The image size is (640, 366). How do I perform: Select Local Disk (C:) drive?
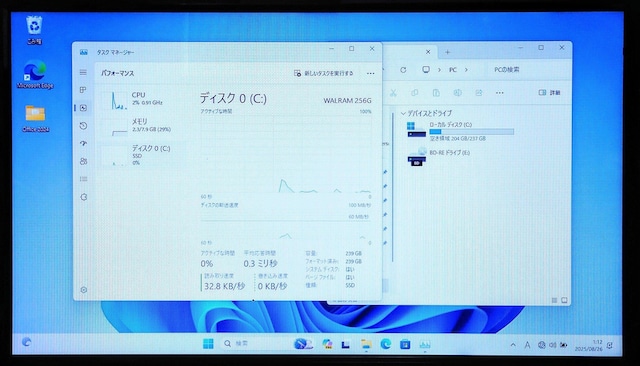click(x=460, y=131)
